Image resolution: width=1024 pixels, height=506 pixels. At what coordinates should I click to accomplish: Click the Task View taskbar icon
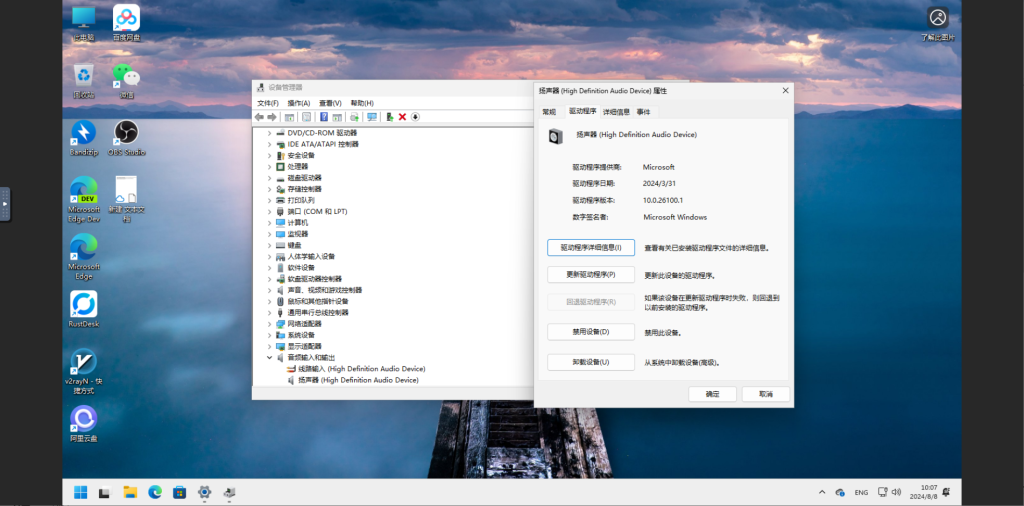click(105, 492)
